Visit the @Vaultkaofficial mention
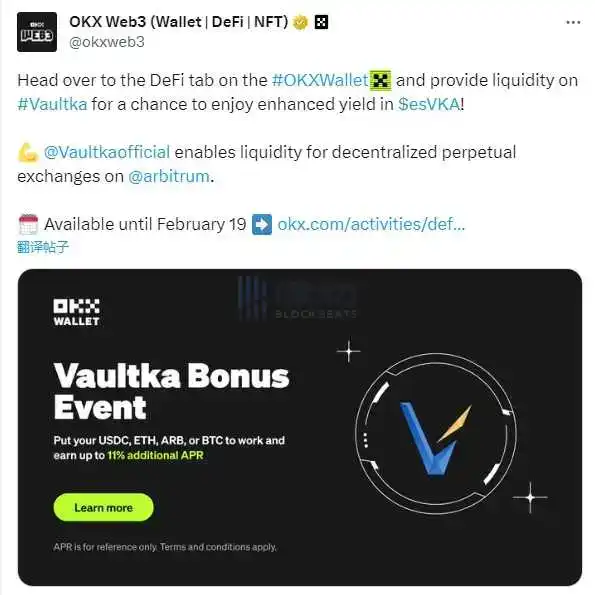This screenshot has width=595, height=595. [107, 152]
